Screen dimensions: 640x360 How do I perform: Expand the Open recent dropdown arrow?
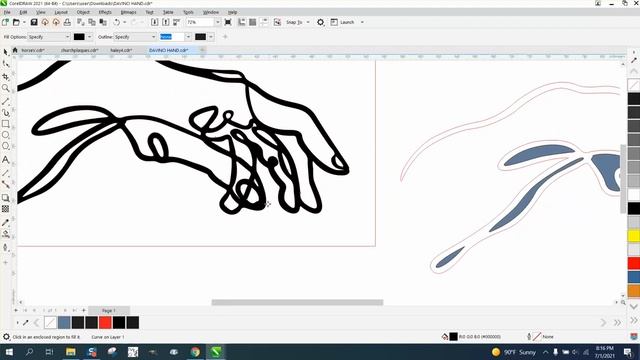coord(24,22)
